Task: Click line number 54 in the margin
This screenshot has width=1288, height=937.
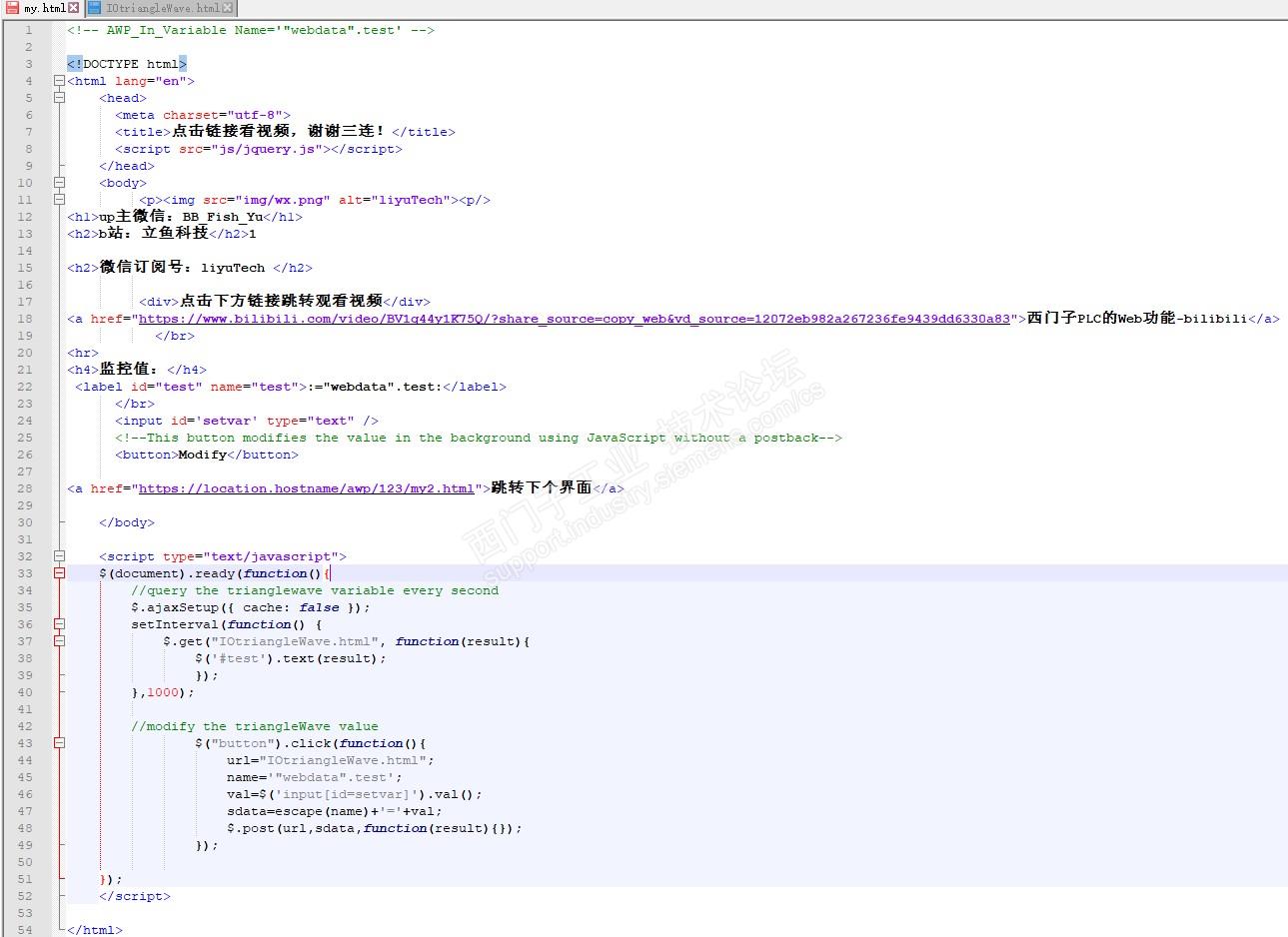Action: point(25,930)
